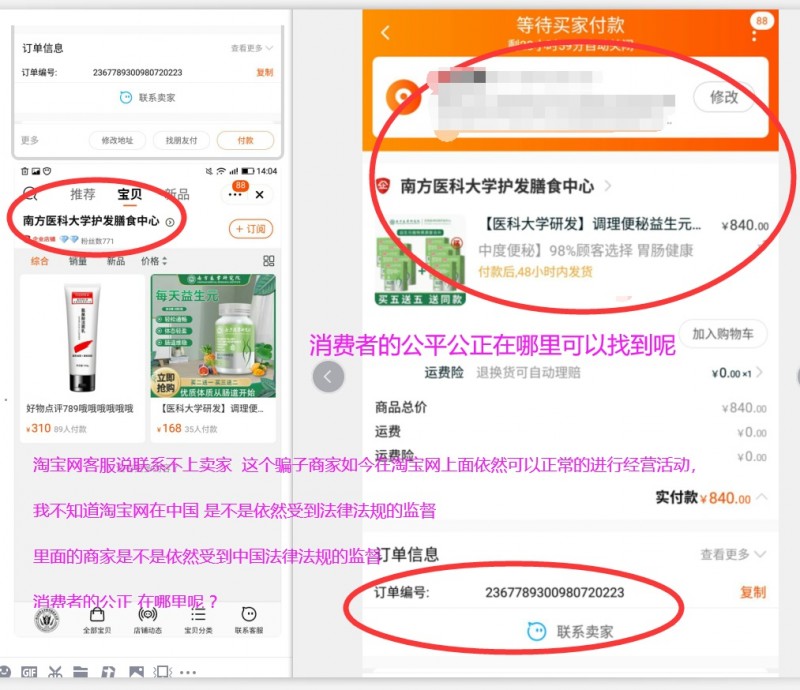Image resolution: width=800 pixels, height=690 pixels.
Task: Click the round previous-image arrow button
Action: click(328, 377)
